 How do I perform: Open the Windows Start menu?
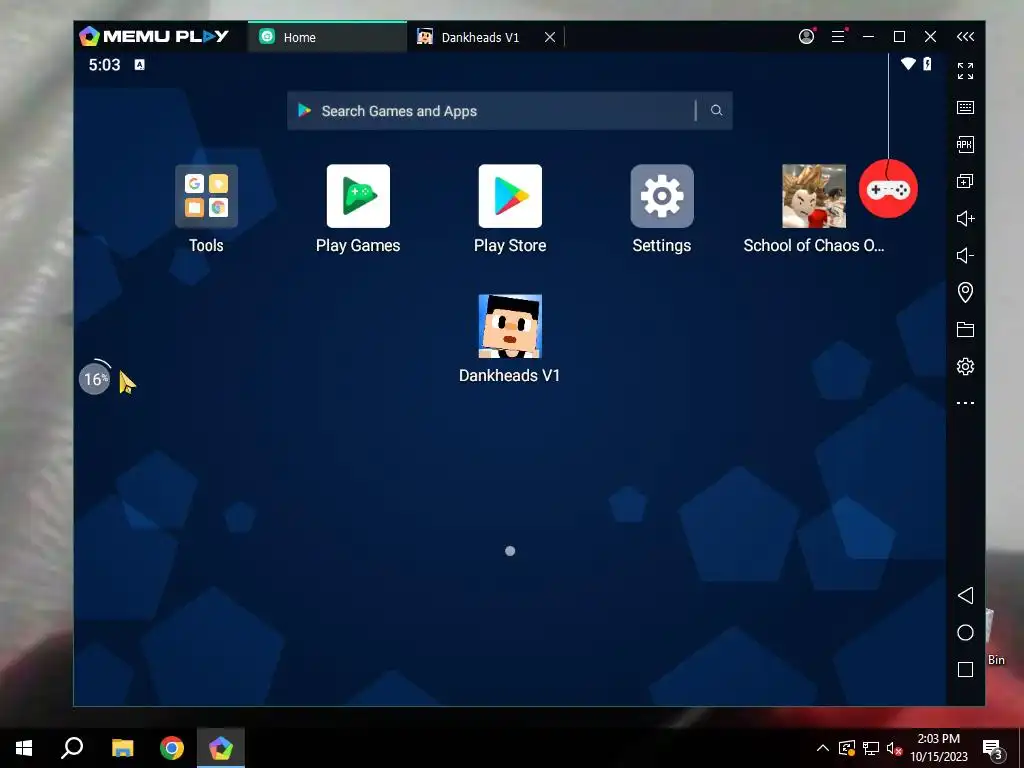tap(24, 748)
